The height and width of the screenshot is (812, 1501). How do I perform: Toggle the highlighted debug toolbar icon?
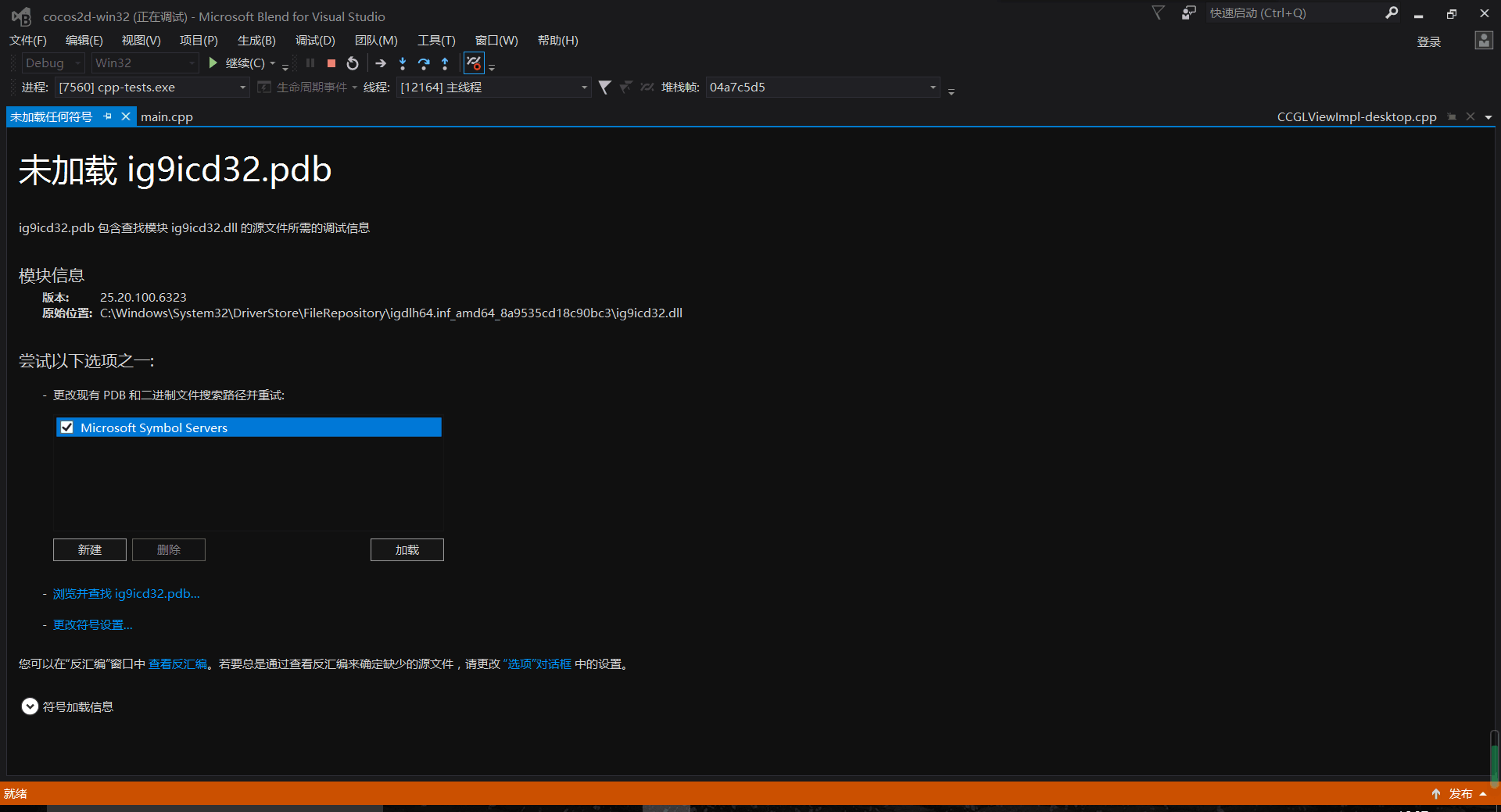(474, 63)
